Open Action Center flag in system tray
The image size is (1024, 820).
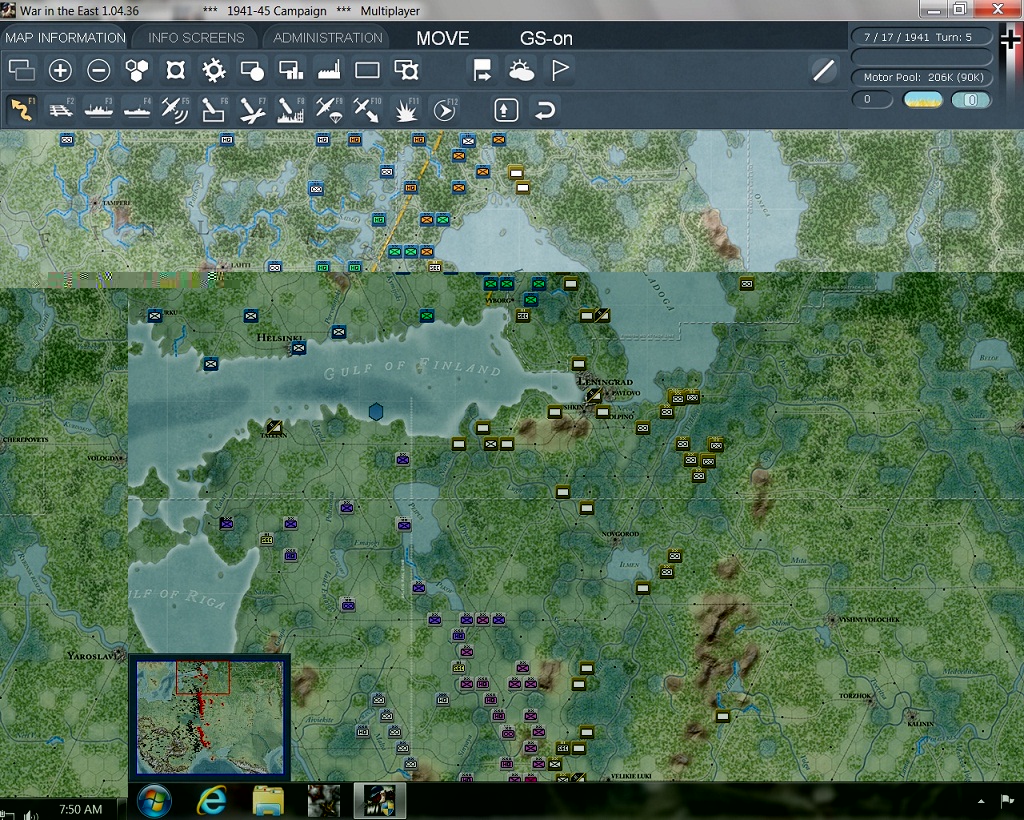coord(1007,800)
